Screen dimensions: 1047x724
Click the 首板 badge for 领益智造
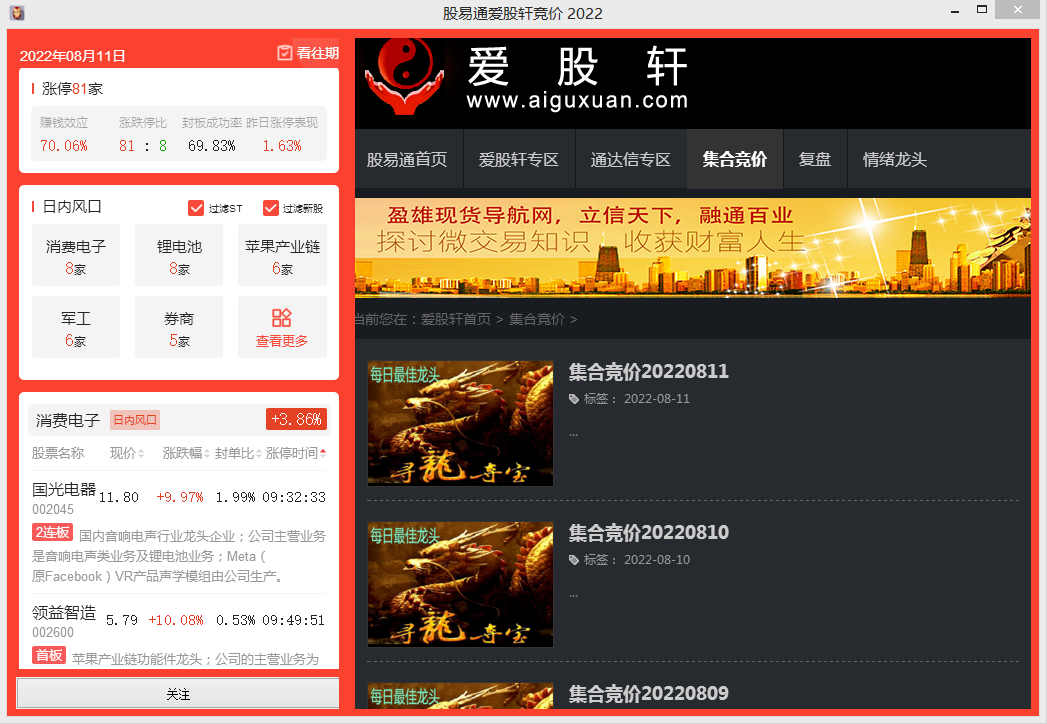(x=49, y=656)
